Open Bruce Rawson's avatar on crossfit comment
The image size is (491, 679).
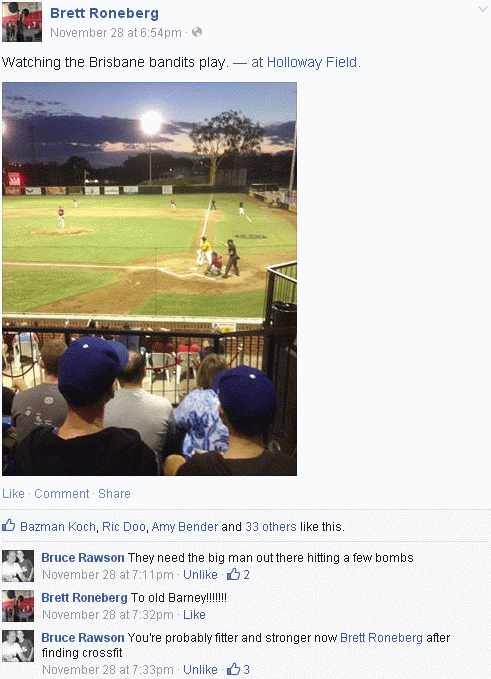coord(18,646)
